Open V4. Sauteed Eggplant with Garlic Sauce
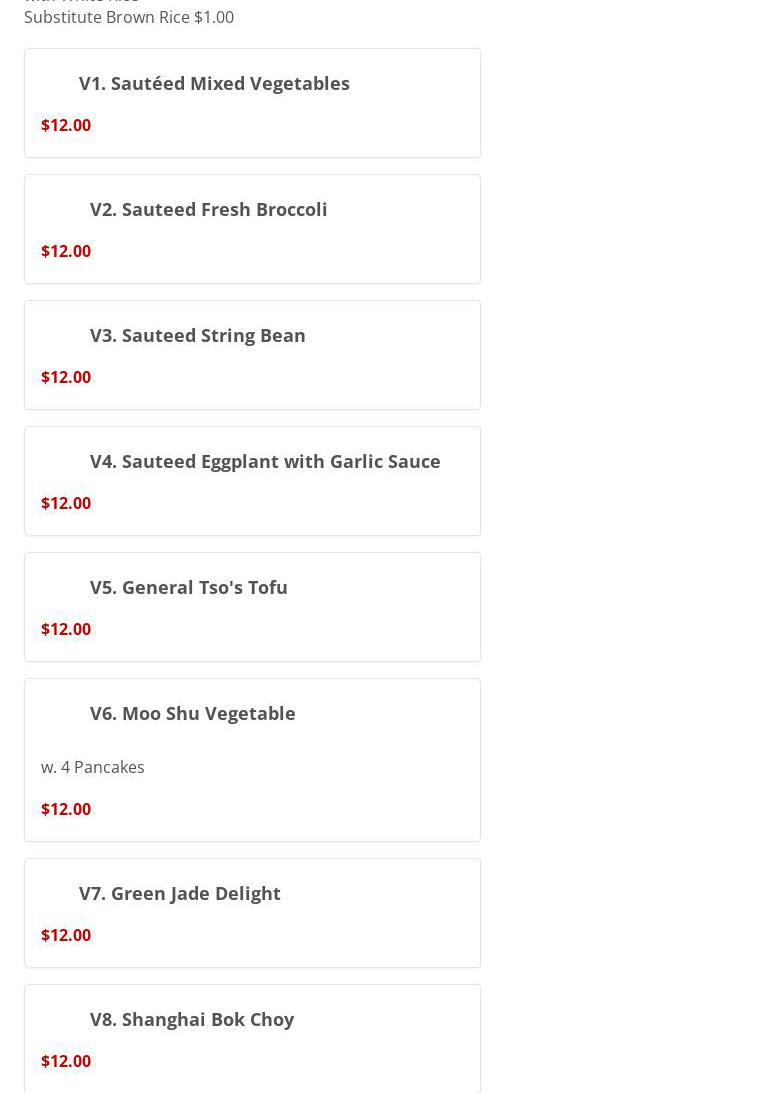 click(265, 461)
